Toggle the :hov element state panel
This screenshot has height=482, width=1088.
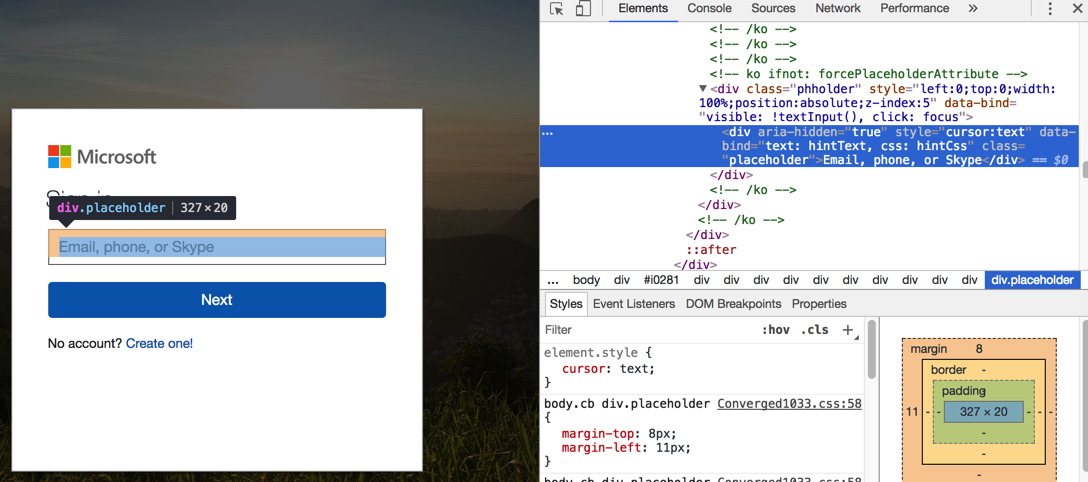pyautogui.click(x=776, y=330)
